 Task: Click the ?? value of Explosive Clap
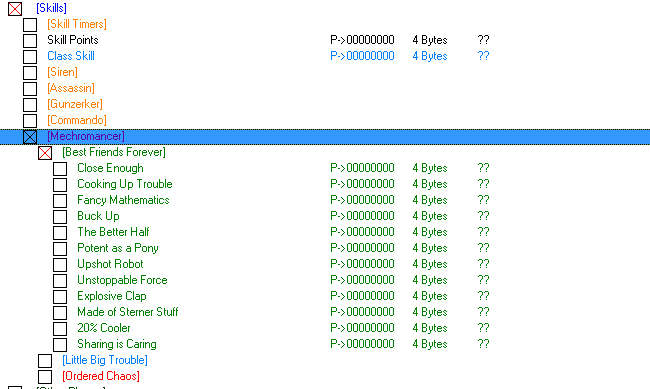click(x=483, y=296)
